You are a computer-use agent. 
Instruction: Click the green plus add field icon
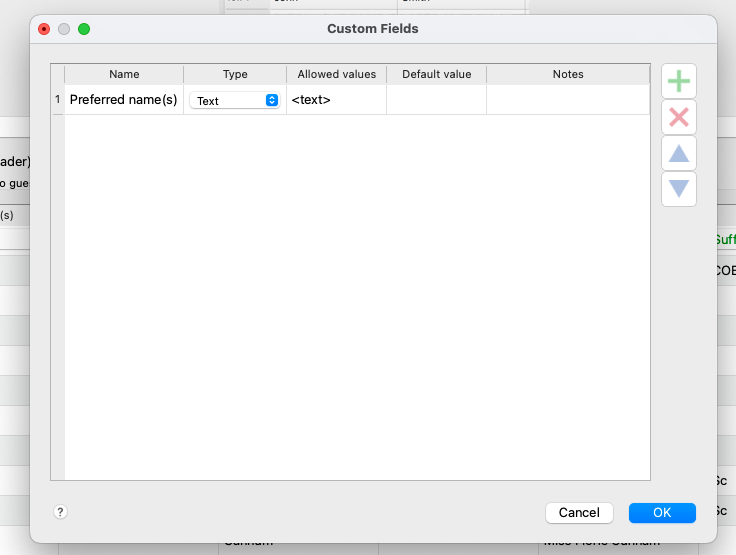pos(679,81)
